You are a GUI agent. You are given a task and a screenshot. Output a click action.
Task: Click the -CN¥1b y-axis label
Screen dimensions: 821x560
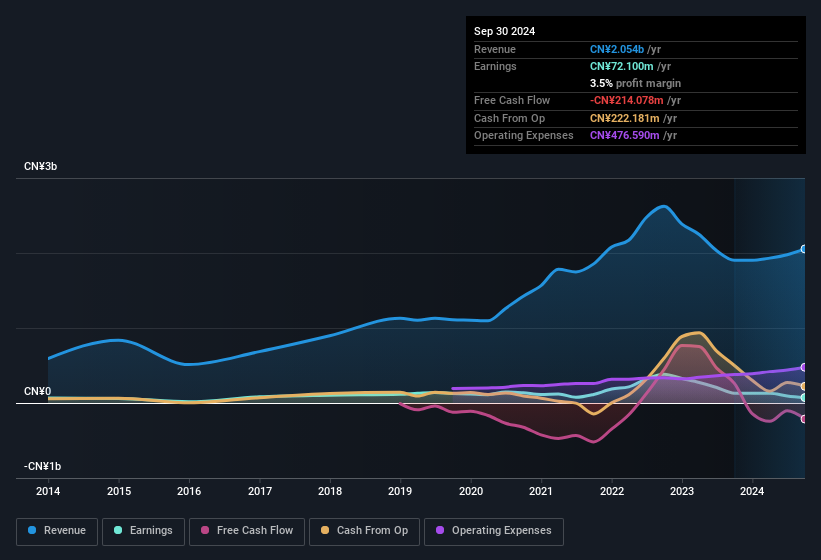click(x=42, y=466)
